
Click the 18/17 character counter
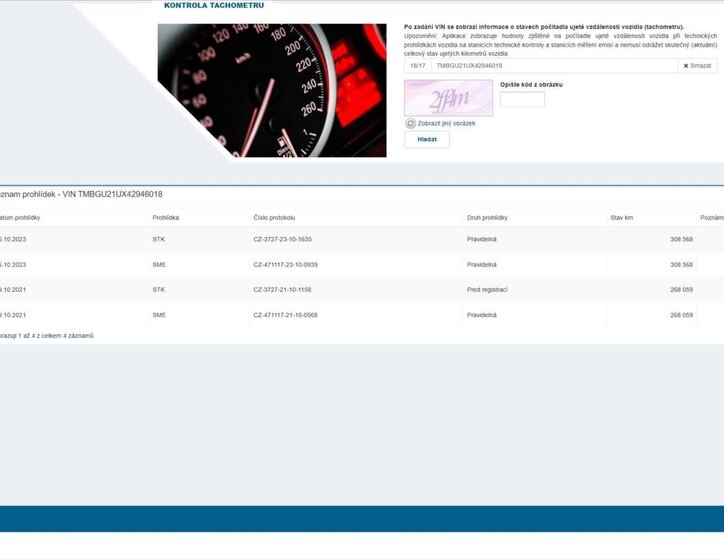(417, 66)
